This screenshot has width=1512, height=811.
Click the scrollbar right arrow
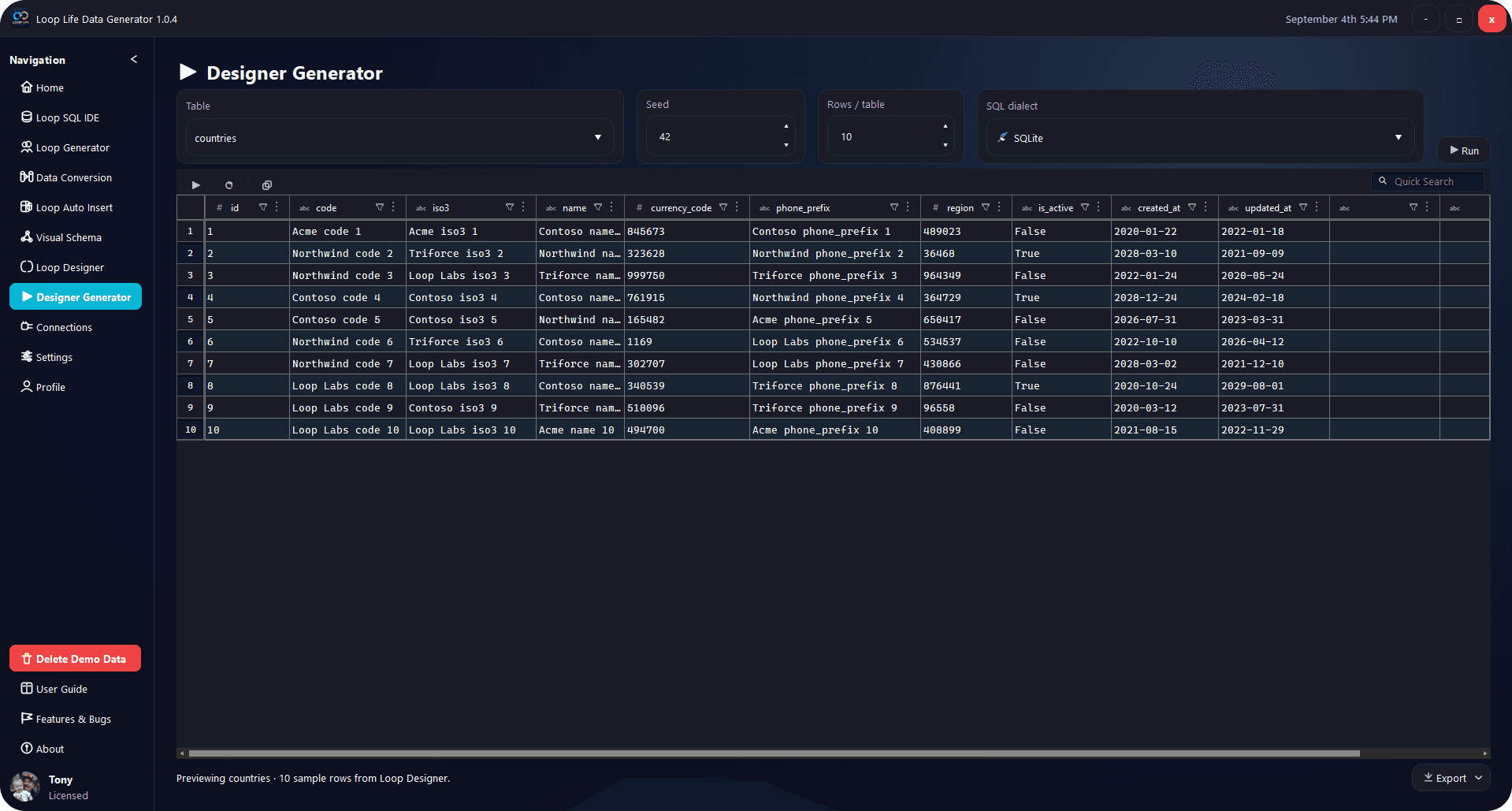tap(1485, 753)
